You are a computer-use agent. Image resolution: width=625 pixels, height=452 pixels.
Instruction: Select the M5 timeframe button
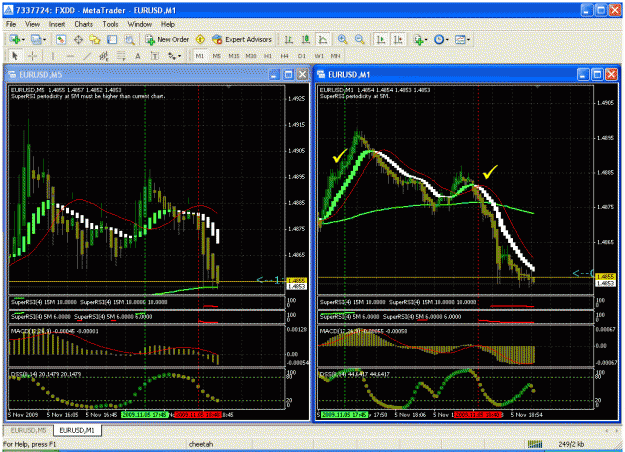click(216, 56)
